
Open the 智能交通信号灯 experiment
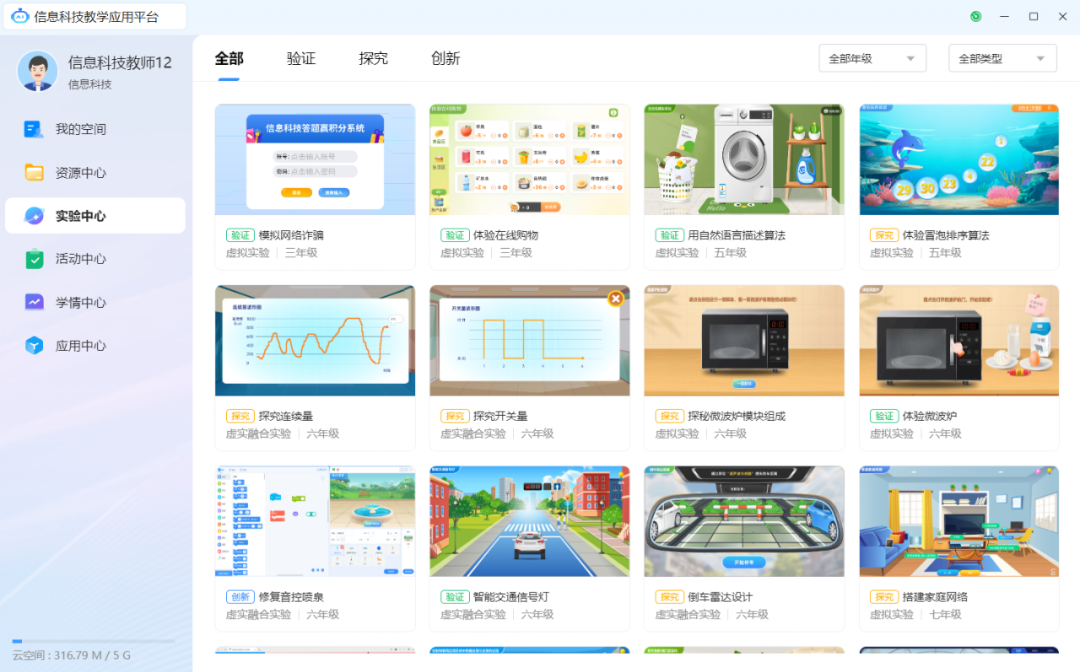click(x=529, y=520)
